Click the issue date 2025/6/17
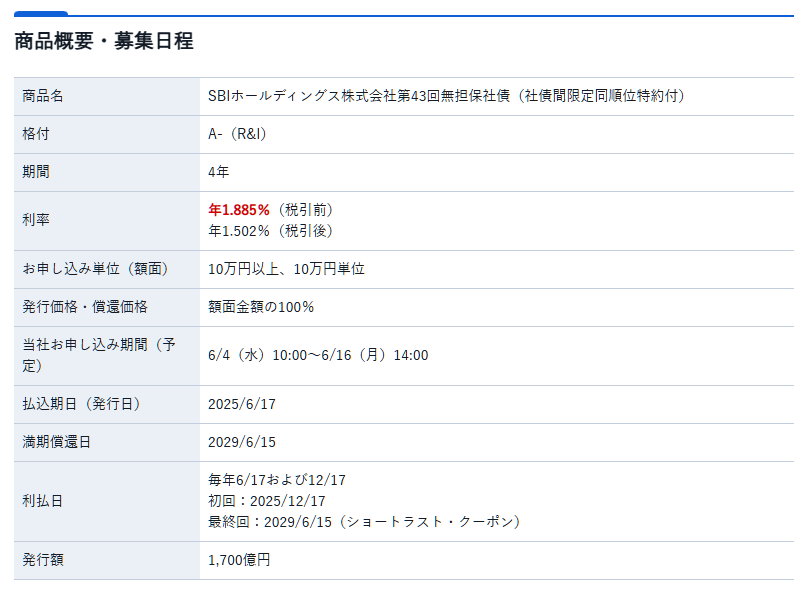 point(242,404)
